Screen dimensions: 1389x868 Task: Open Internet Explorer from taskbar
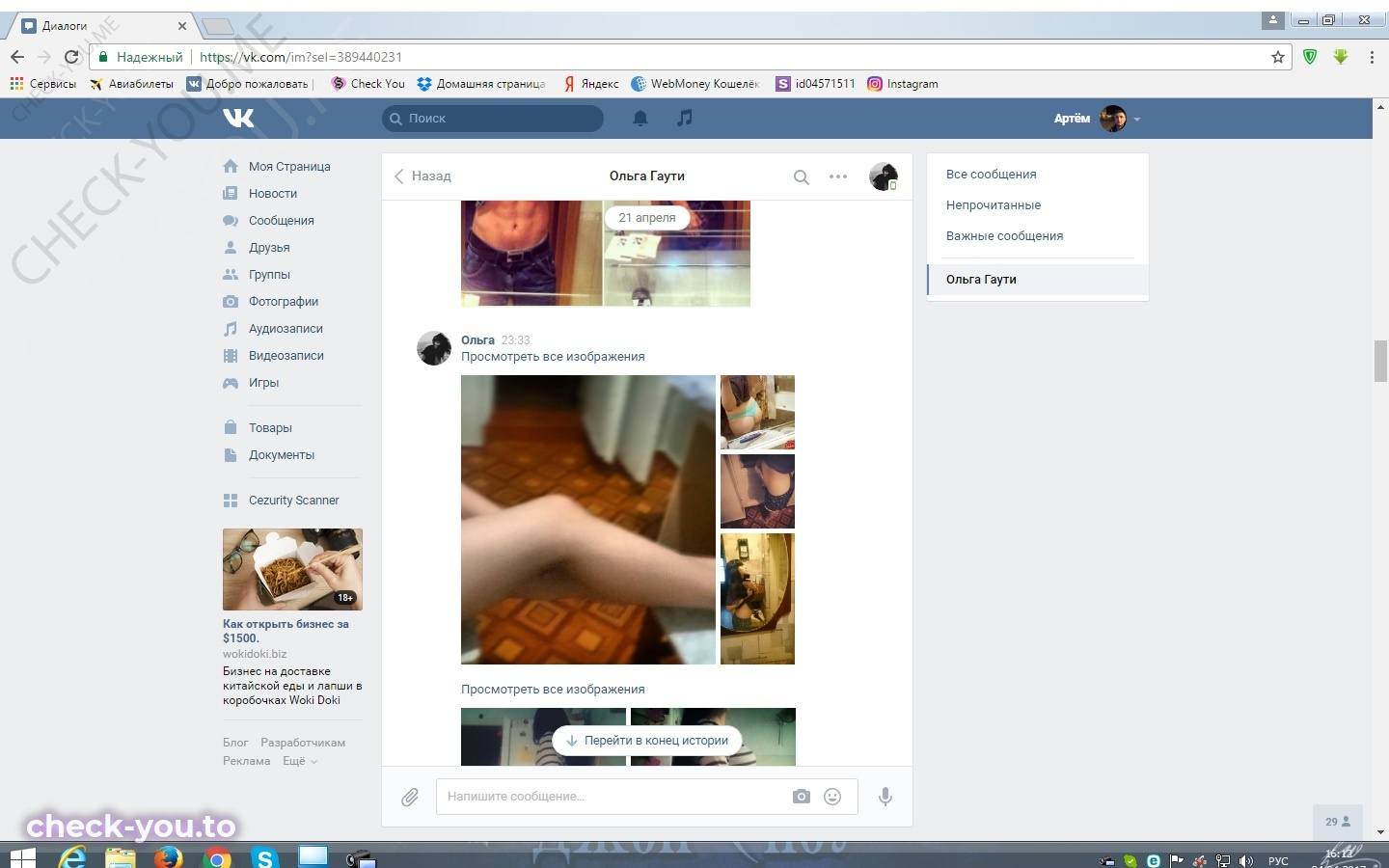click(x=72, y=856)
